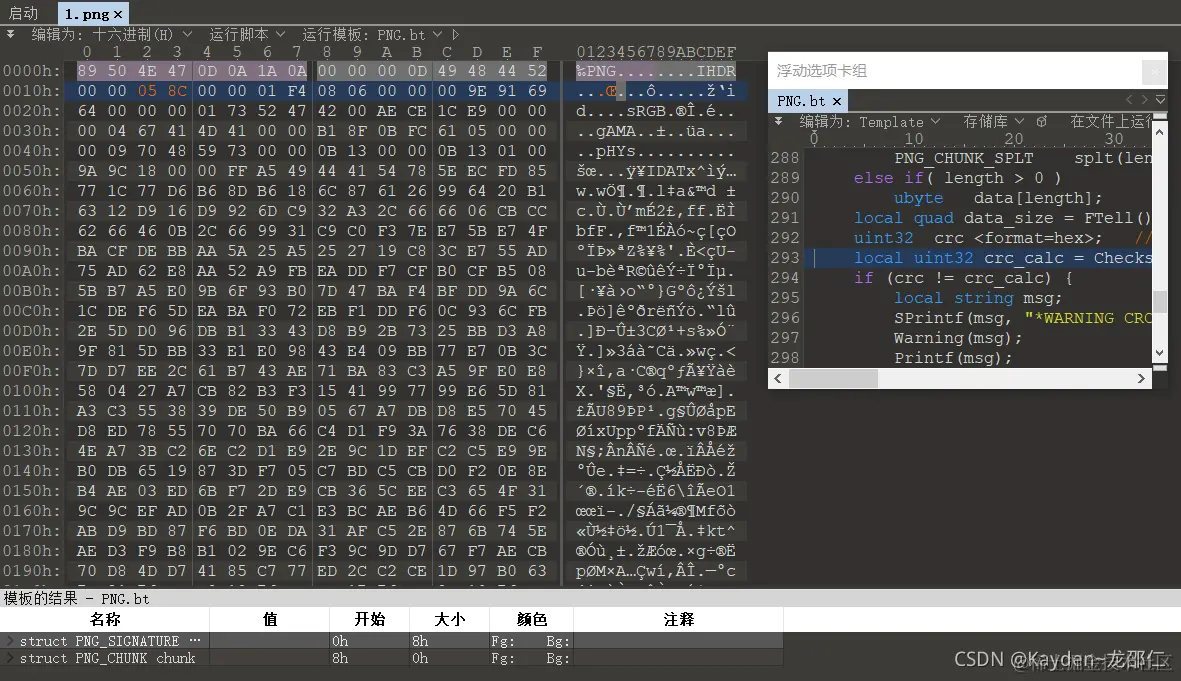Open the tab list arrow in floating panel
This screenshot has height=681, width=1181.
(x=1161, y=99)
